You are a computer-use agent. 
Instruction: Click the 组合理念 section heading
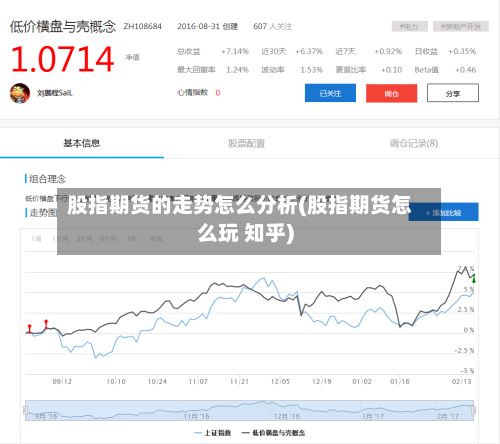[47, 179]
